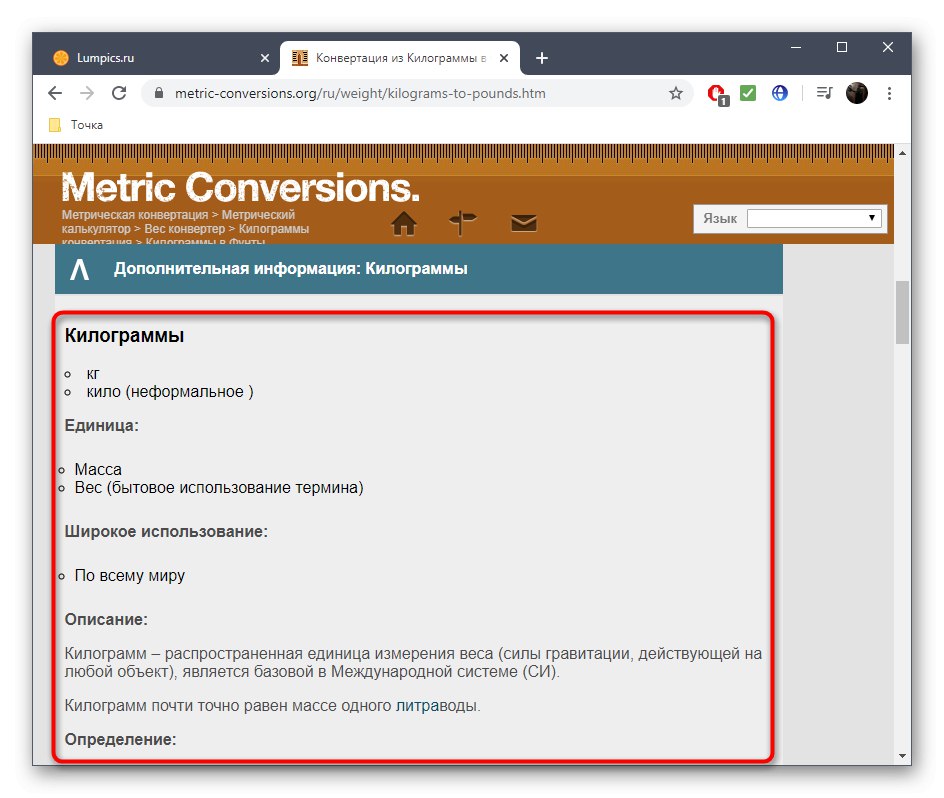The width and height of the screenshot is (944, 798).
Task: Open the Язык language dropdown
Action: [x=814, y=218]
